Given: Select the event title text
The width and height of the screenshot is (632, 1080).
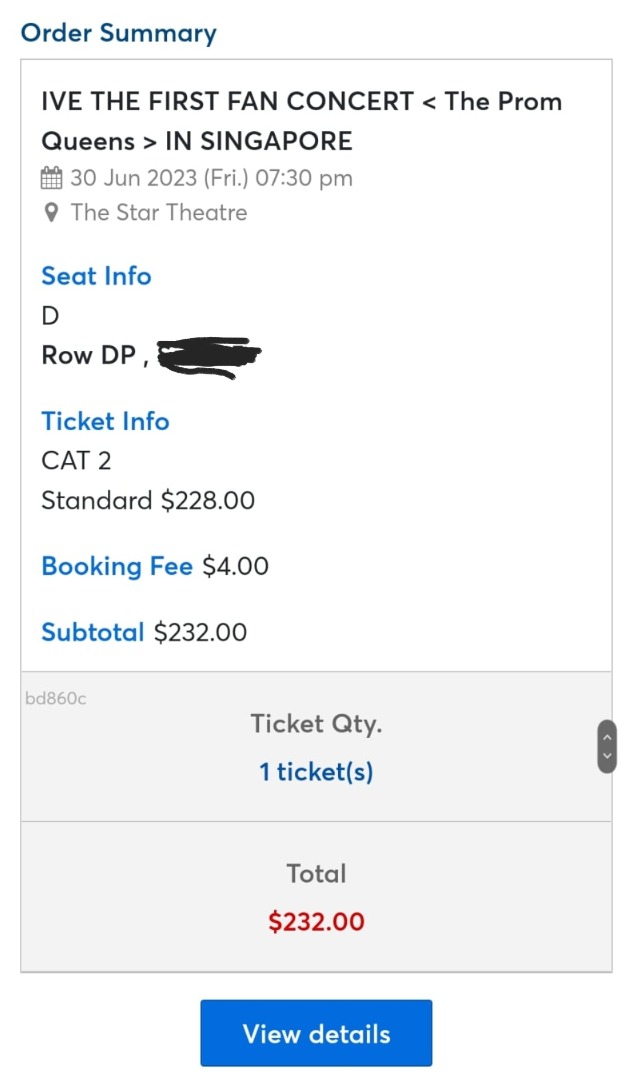Looking at the screenshot, I should (300, 120).
